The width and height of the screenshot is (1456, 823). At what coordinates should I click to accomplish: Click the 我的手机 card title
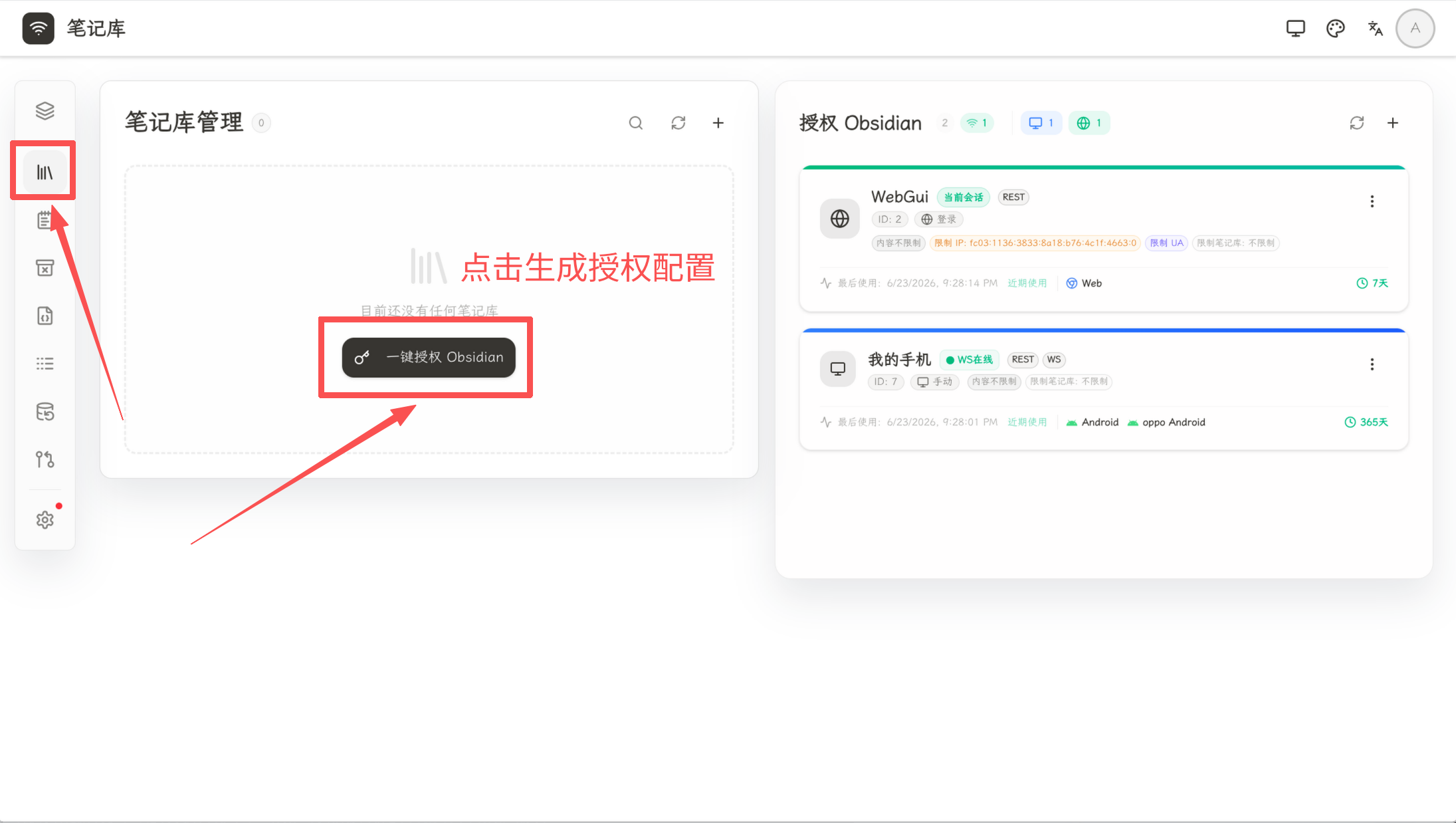[x=900, y=360]
